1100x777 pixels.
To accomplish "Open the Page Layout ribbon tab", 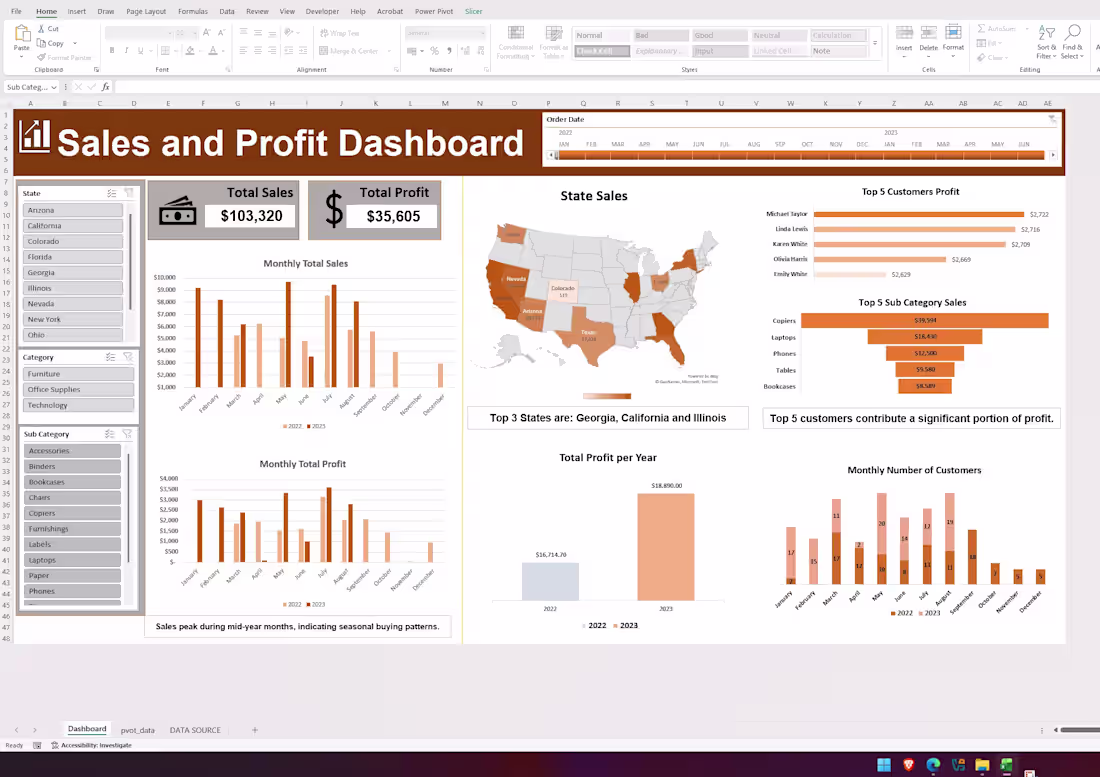I will [146, 11].
